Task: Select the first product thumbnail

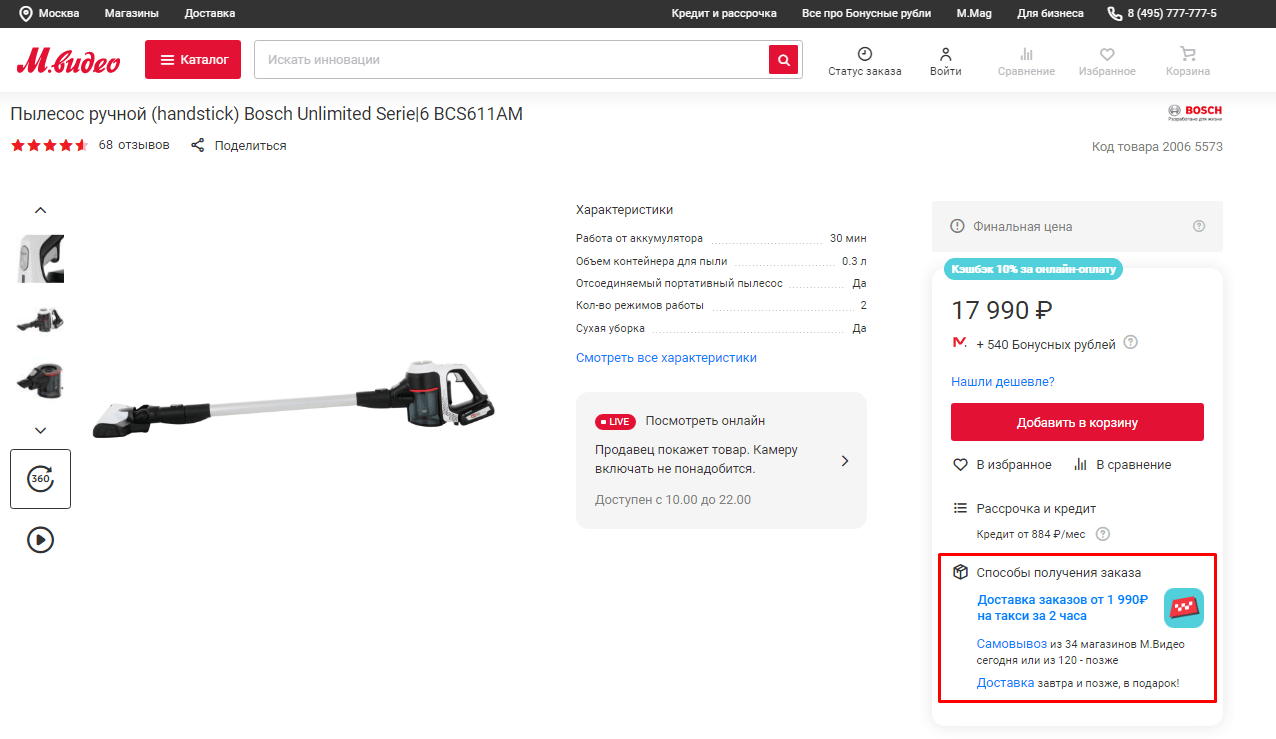Action: click(41, 258)
